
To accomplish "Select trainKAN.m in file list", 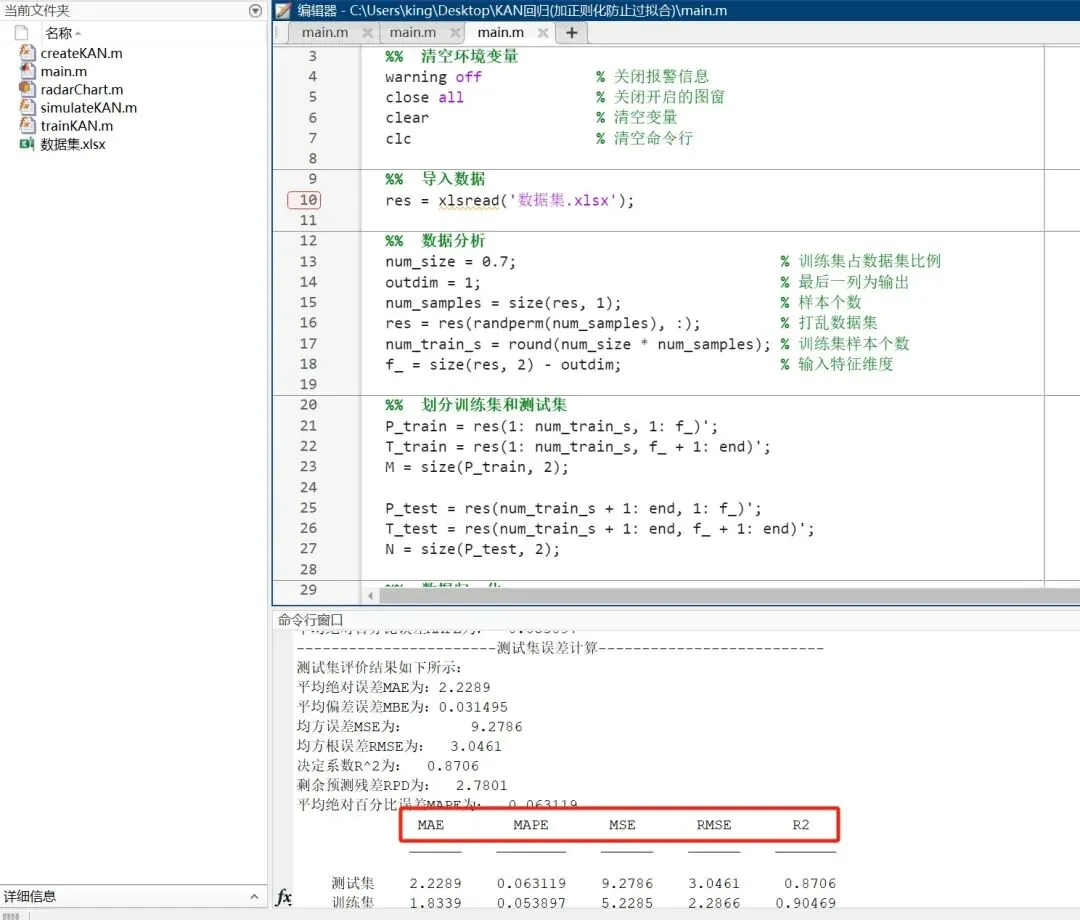I will tap(76, 126).
